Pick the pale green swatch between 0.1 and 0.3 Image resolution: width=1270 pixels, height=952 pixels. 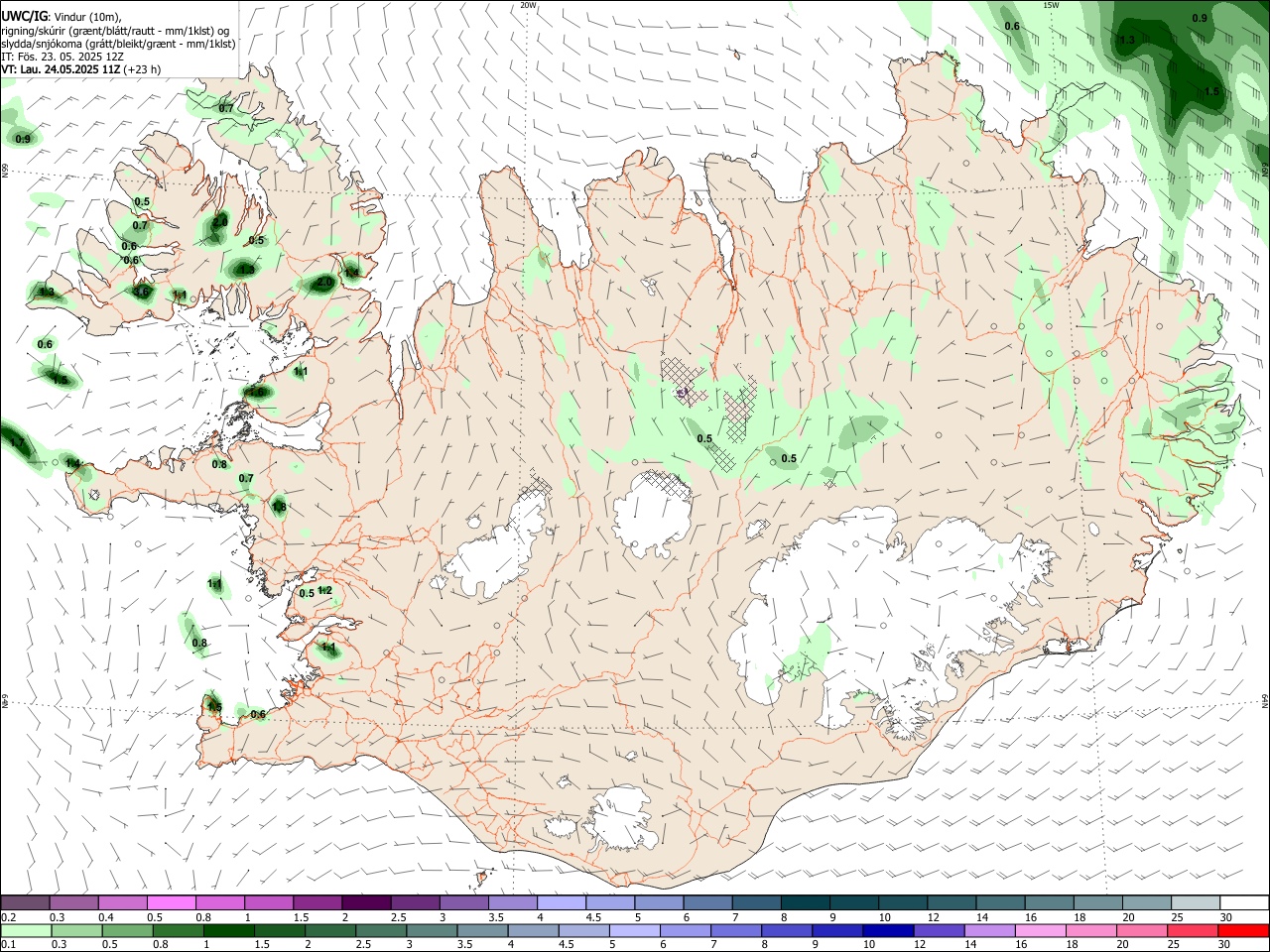(26, 930)
